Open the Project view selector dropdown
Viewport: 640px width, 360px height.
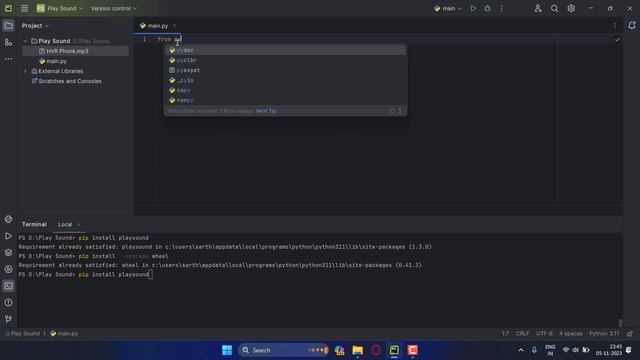click(36, 26)
